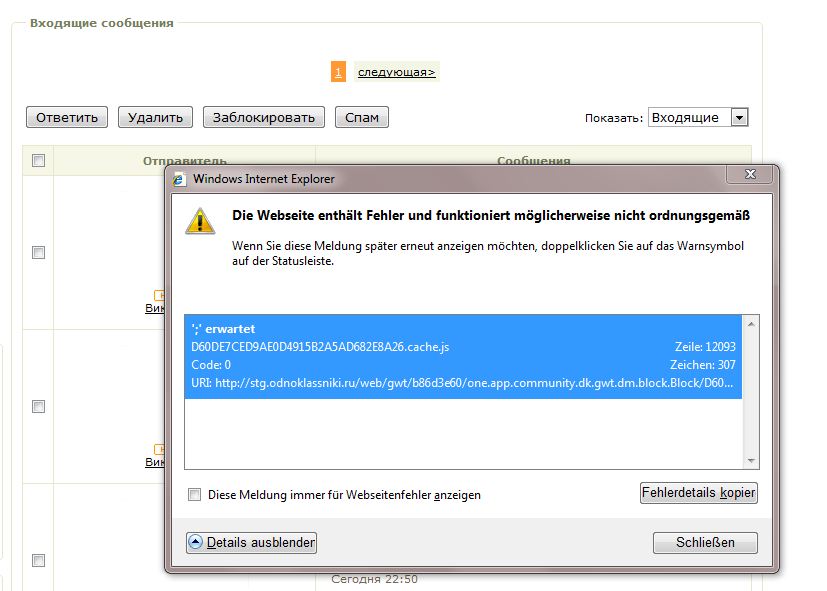This screenshot has width=827, height=591.
Task: Click 'Zeichen: 307' in error details
Action: pyautogui.click(x=703, y=365)
